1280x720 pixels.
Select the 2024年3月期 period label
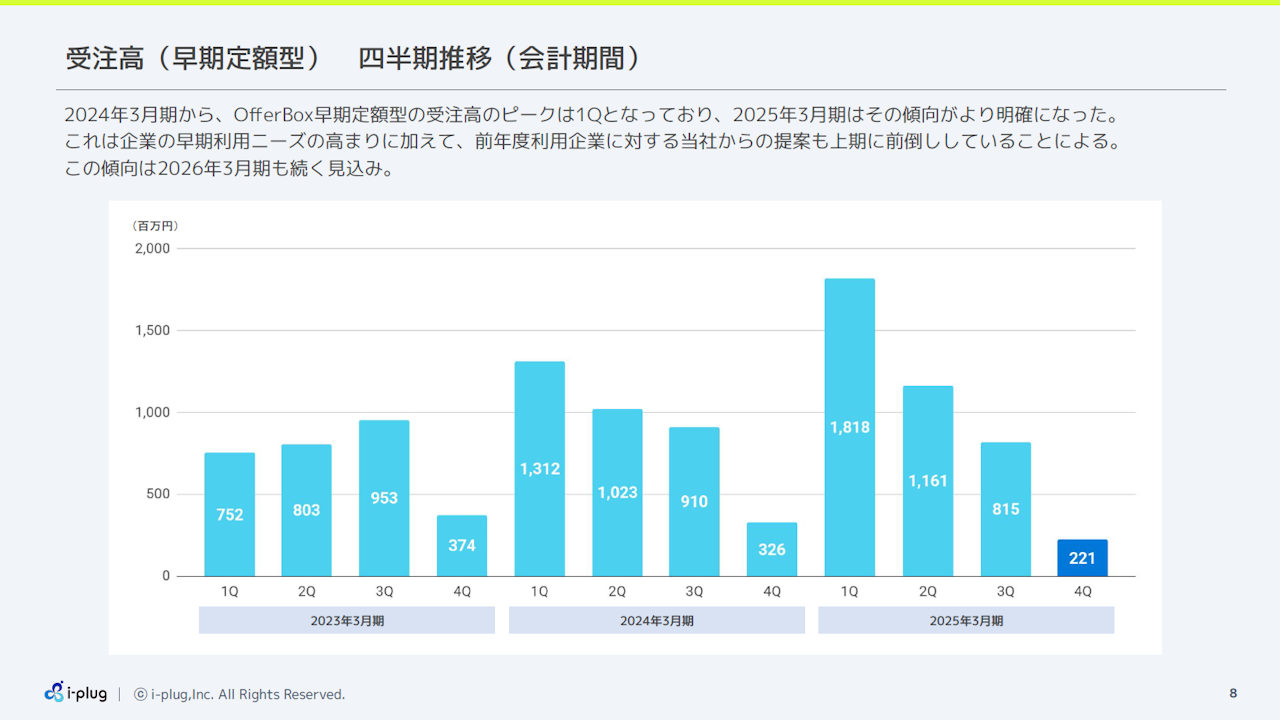(x=656, y=620)
